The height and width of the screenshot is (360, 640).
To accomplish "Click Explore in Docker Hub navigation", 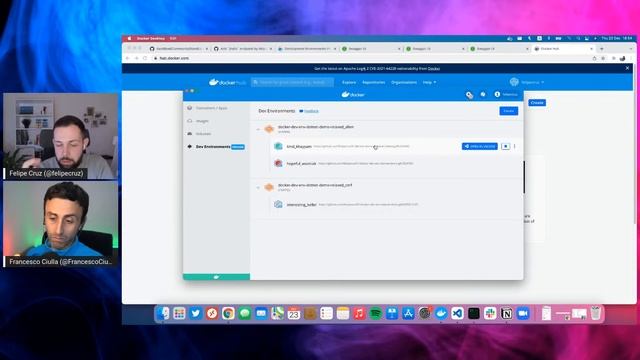I will [x=349, y=82].
